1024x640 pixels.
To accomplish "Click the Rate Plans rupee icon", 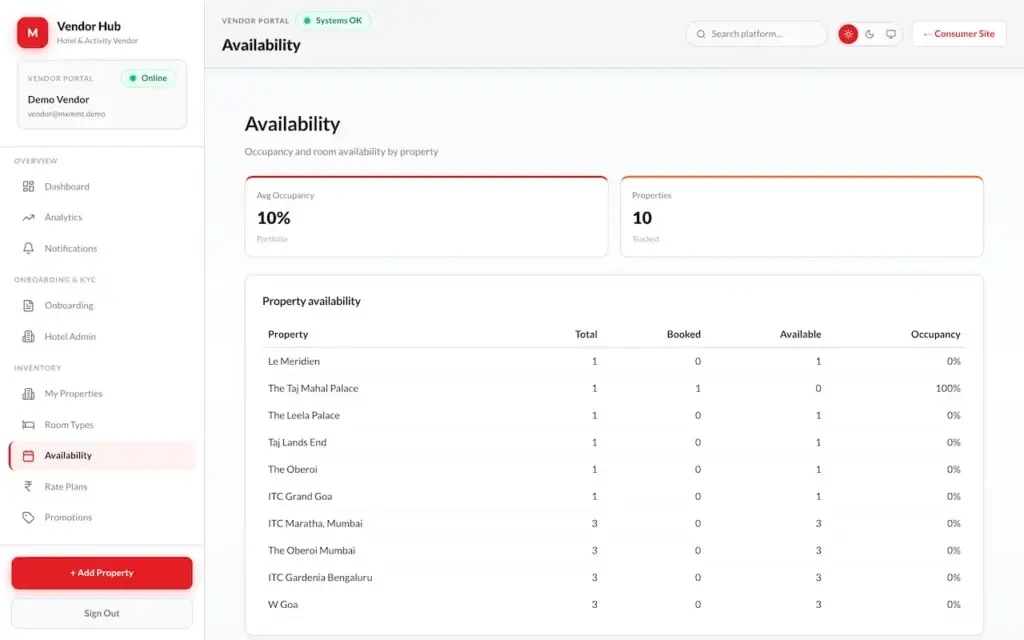I will [x=28, y=487].
